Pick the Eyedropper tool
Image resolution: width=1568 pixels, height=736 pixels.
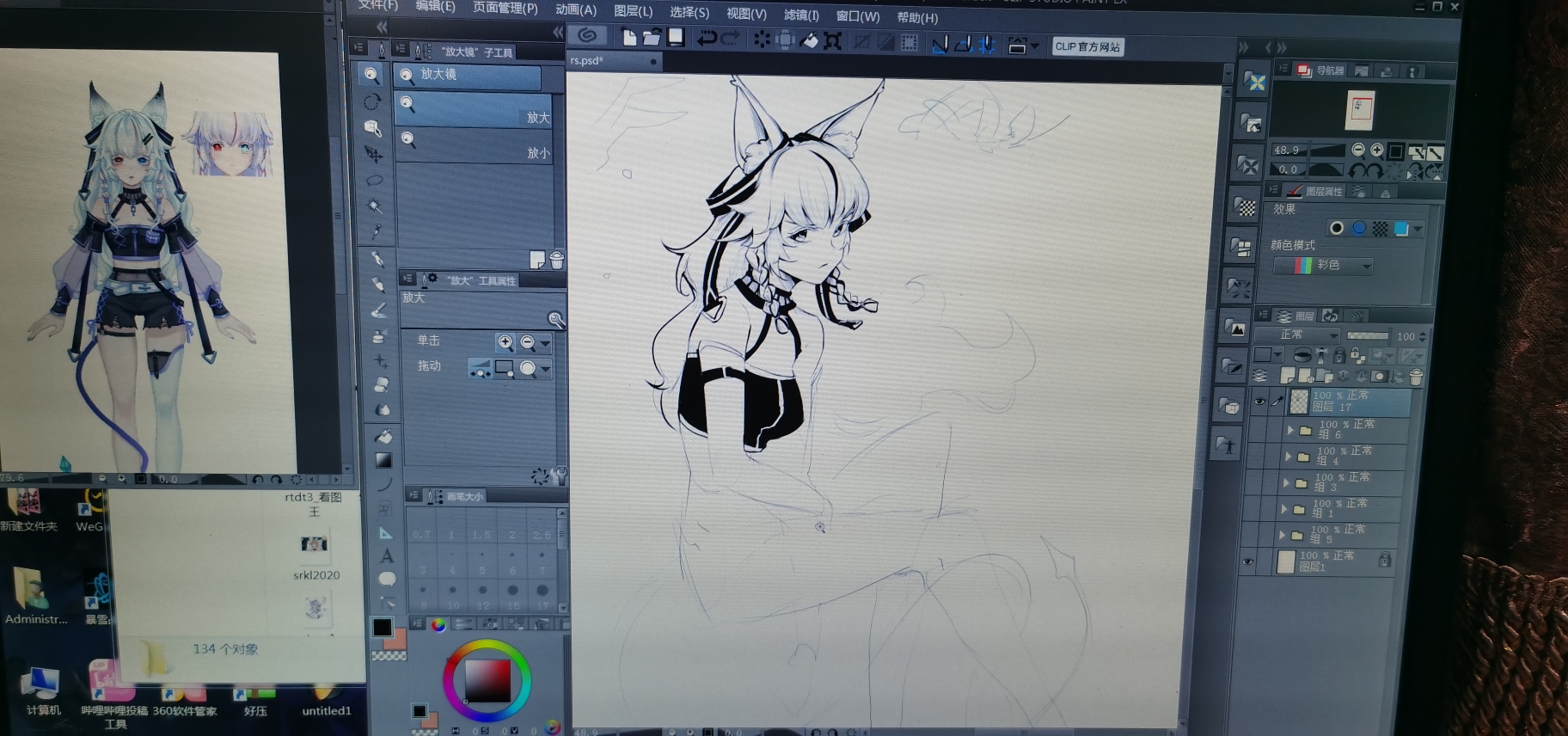pyautogui.click(x=376, y=231)
